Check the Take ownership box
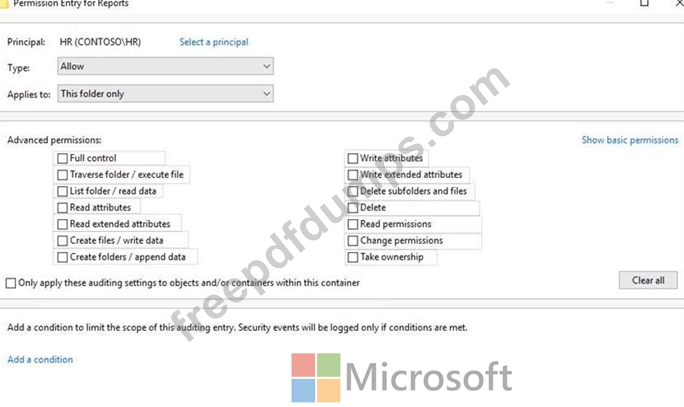 pos(352,257)
